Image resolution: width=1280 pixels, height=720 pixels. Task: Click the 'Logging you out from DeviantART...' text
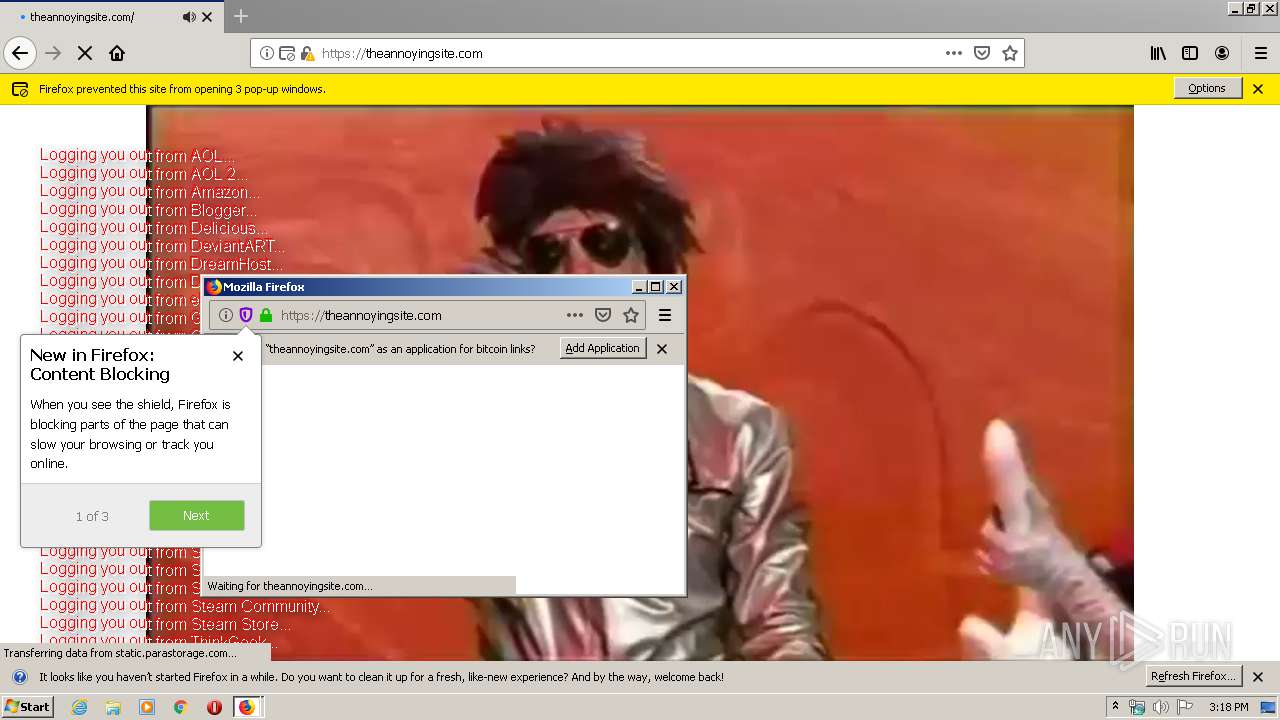162,246
